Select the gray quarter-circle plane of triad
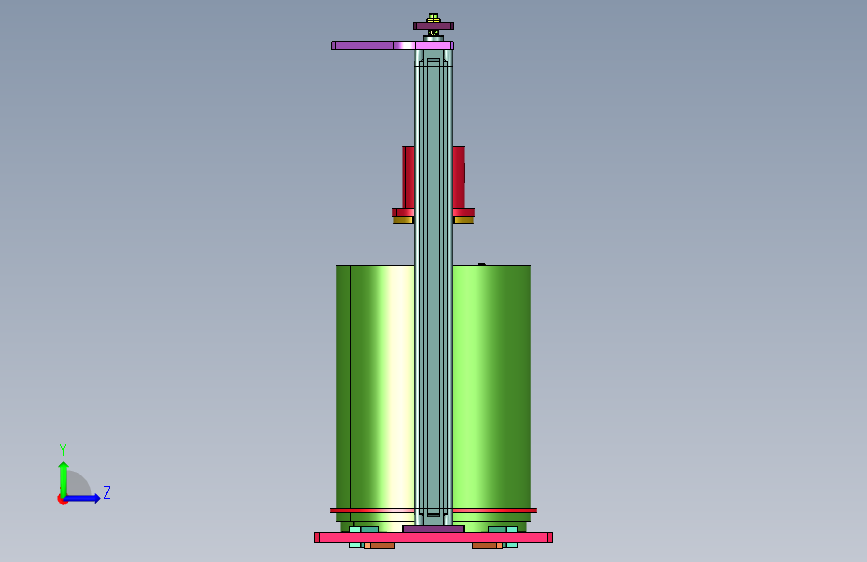 pyautogui.click(x=79, y=484)
